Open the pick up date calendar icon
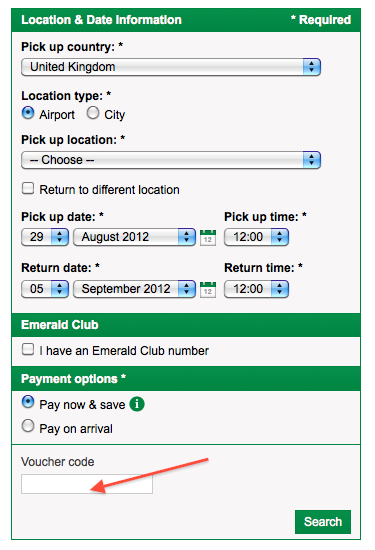 click(x=208, y=237)
